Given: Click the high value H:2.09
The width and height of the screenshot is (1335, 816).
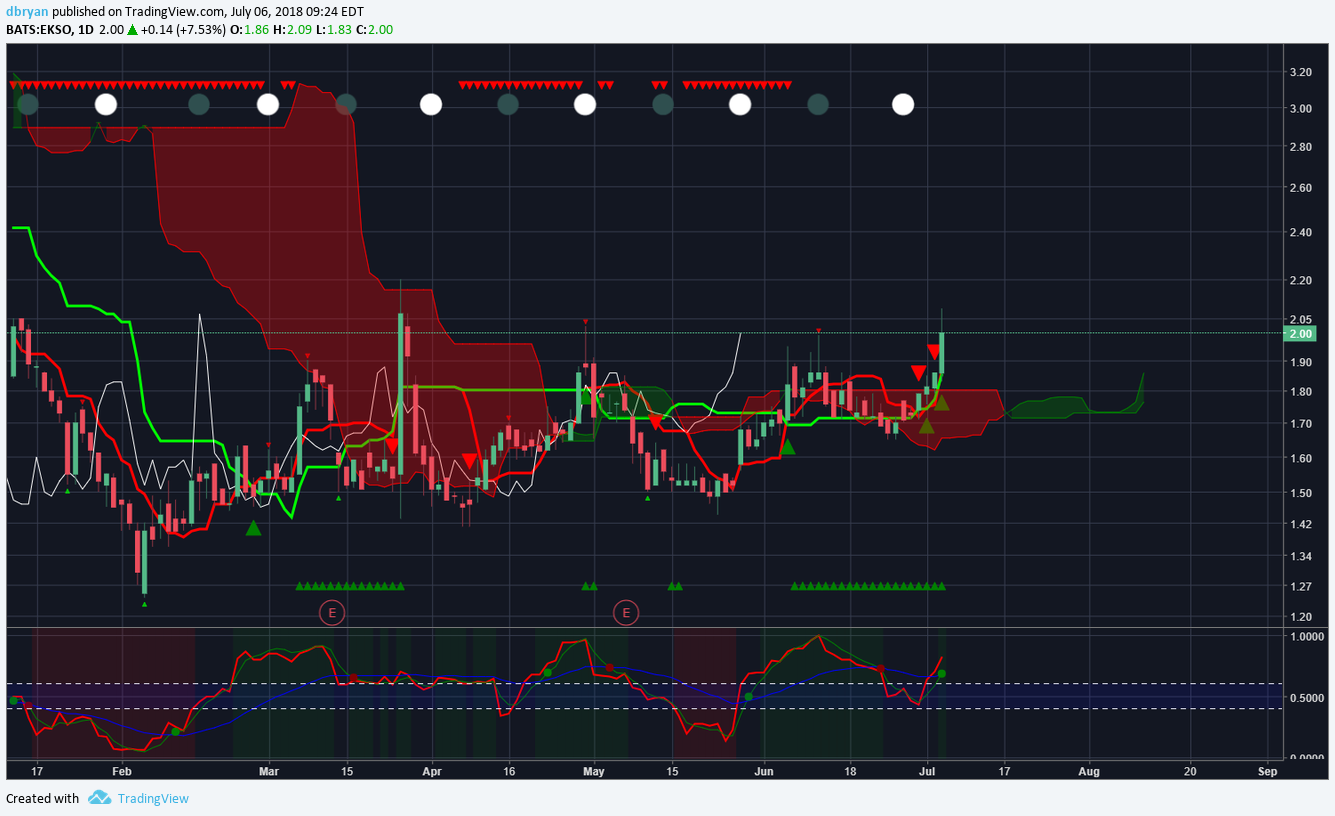Looking at the screenshot, I should point(291,30).
